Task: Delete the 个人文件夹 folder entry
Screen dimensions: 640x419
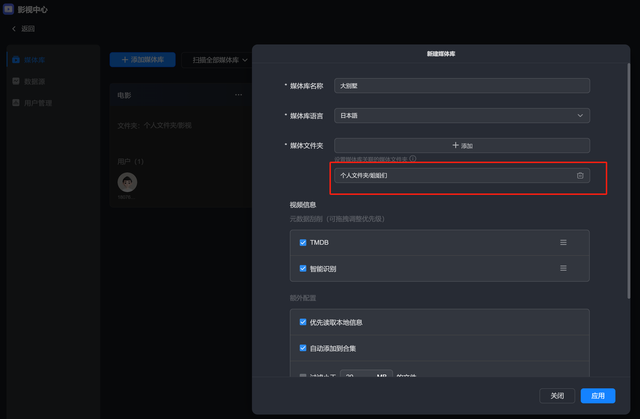Action: (x=580, y=175)
